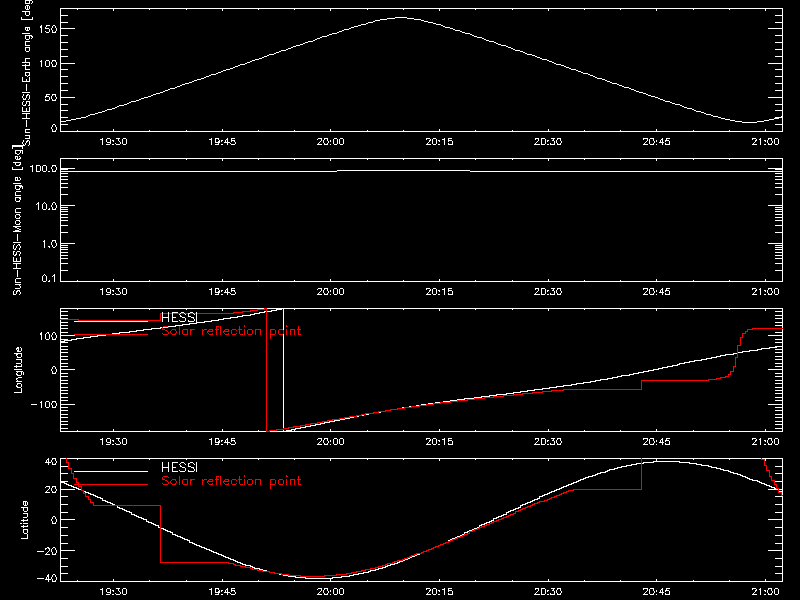This screenshot has height=600, width=800.
Task: Click the -40 tick on the Latitude axis
Action: (x=47, y=578)
